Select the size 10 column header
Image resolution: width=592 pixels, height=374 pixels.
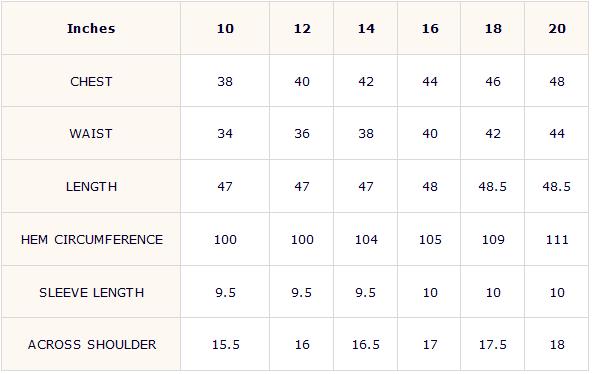[x=225, y=29]
